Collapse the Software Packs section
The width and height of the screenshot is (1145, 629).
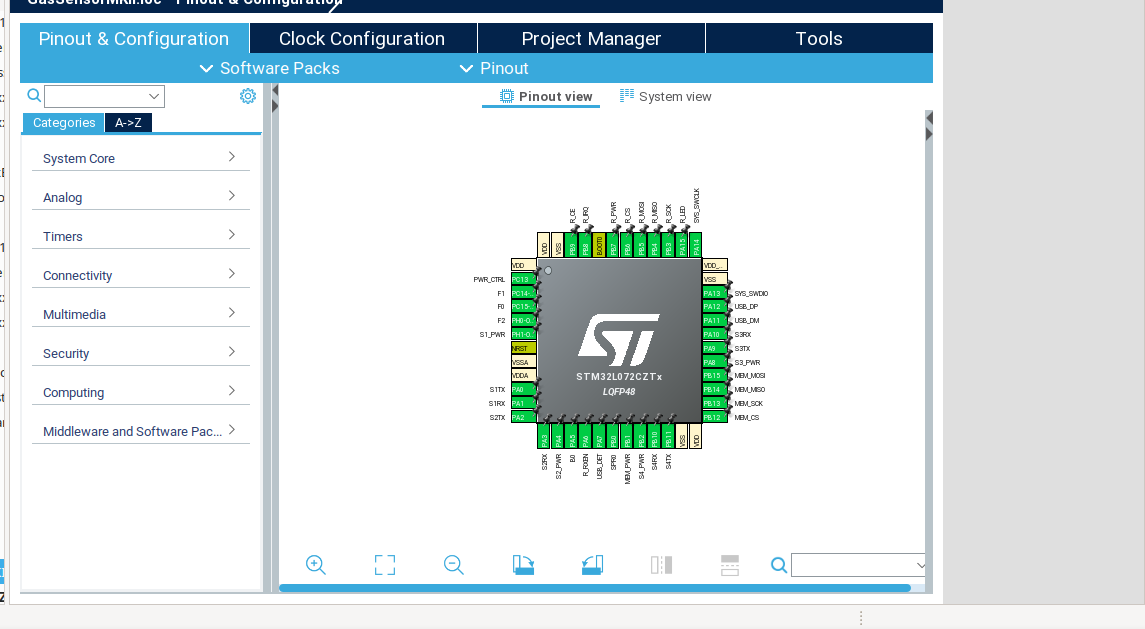pyautogui.click(x=207, y=68)
